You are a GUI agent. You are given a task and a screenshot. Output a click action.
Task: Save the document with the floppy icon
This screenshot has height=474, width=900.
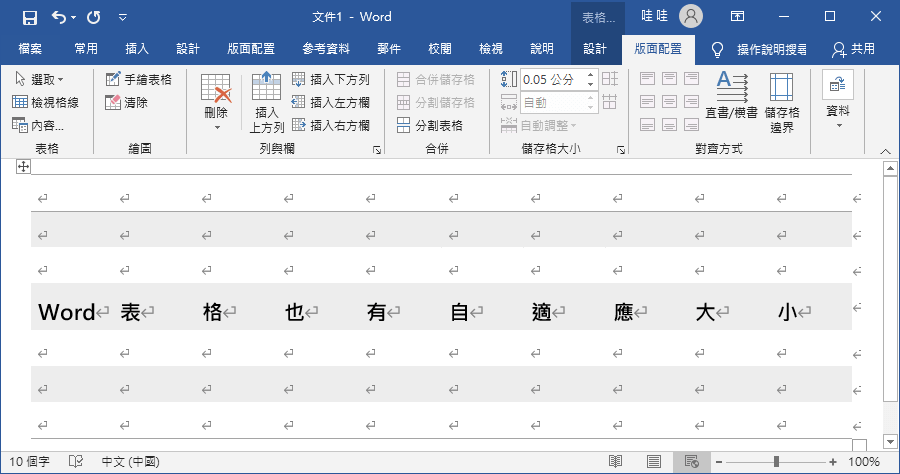[30, 18]
